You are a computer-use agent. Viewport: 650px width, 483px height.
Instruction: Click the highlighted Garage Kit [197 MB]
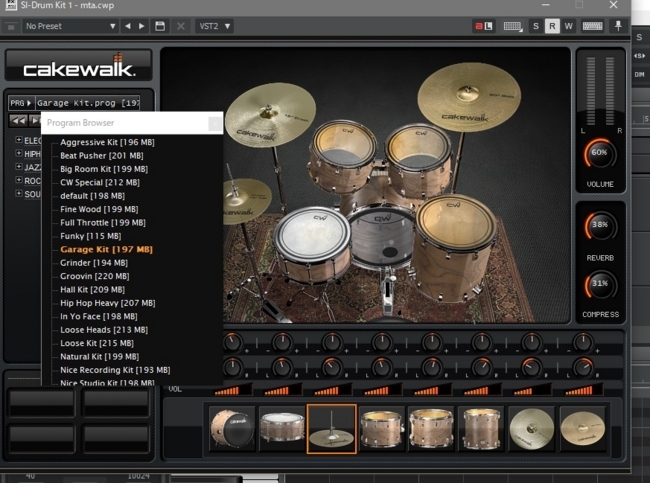106,249
